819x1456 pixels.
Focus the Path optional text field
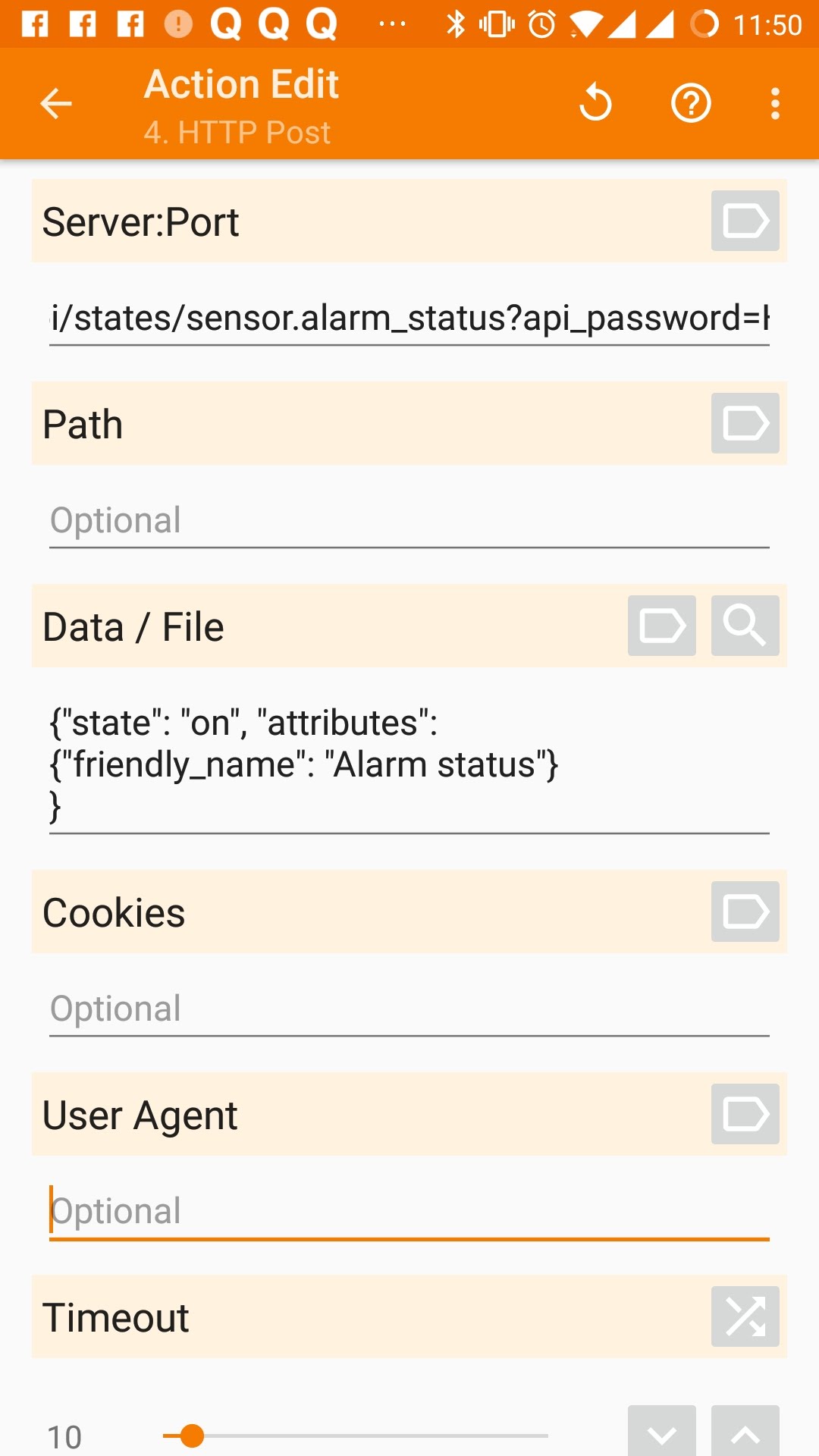point(409,521)
